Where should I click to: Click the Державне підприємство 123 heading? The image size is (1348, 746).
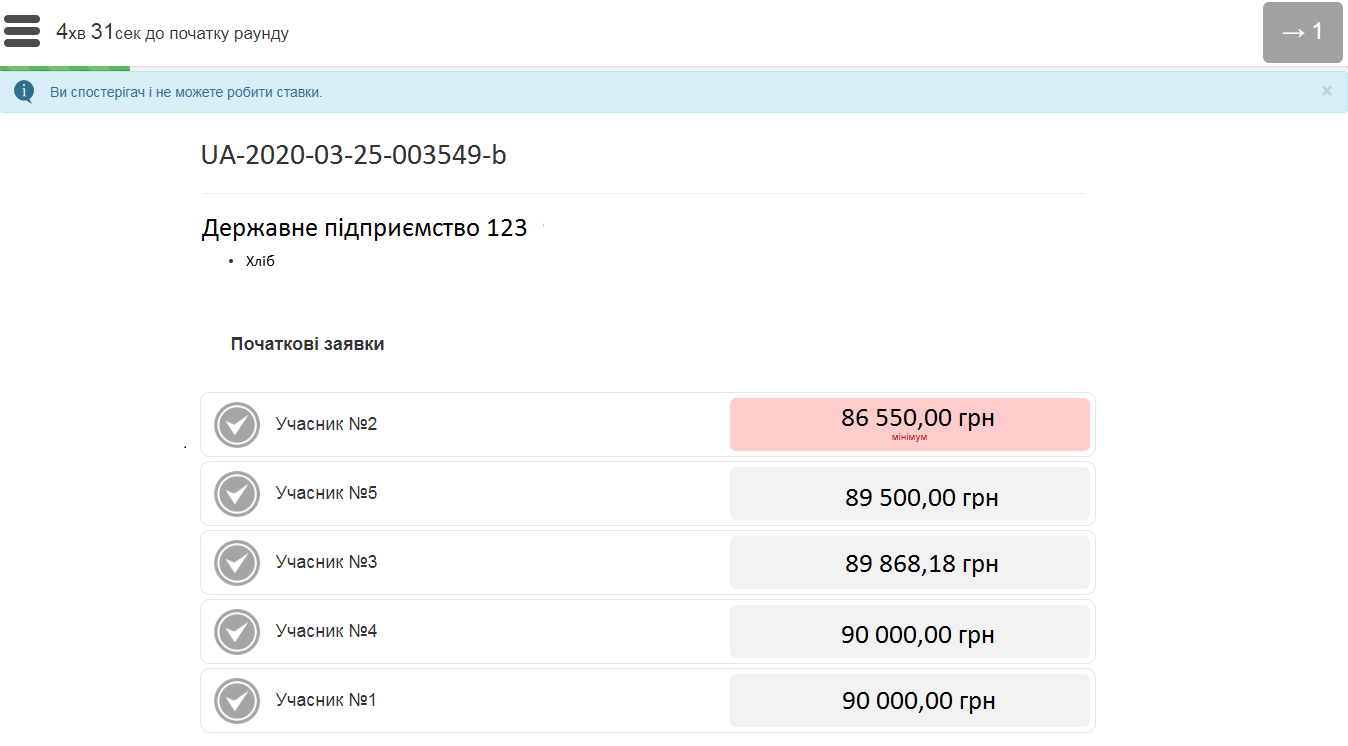tap(364, 228)
